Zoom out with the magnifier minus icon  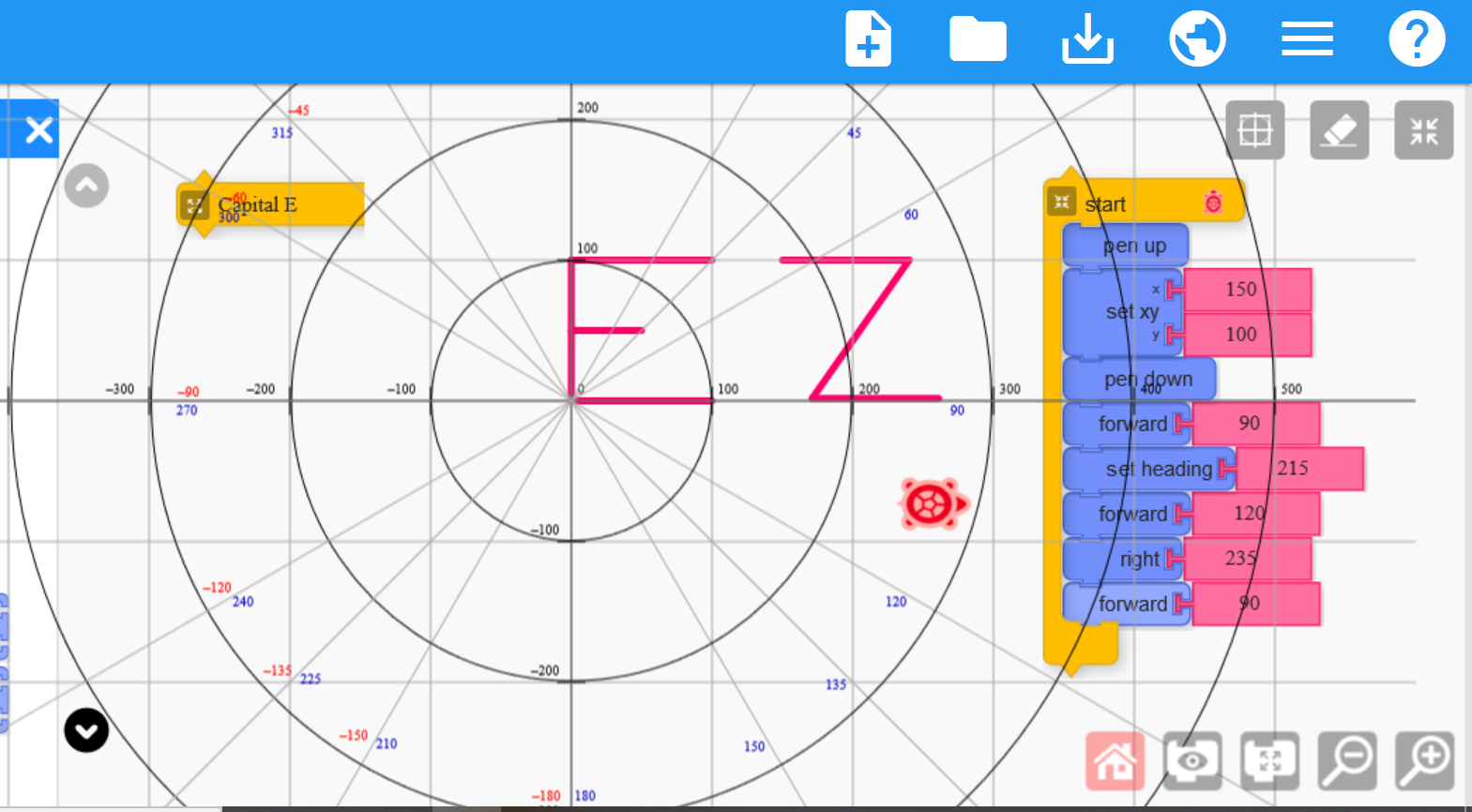pyautogui.click(x=1346, y=760)
